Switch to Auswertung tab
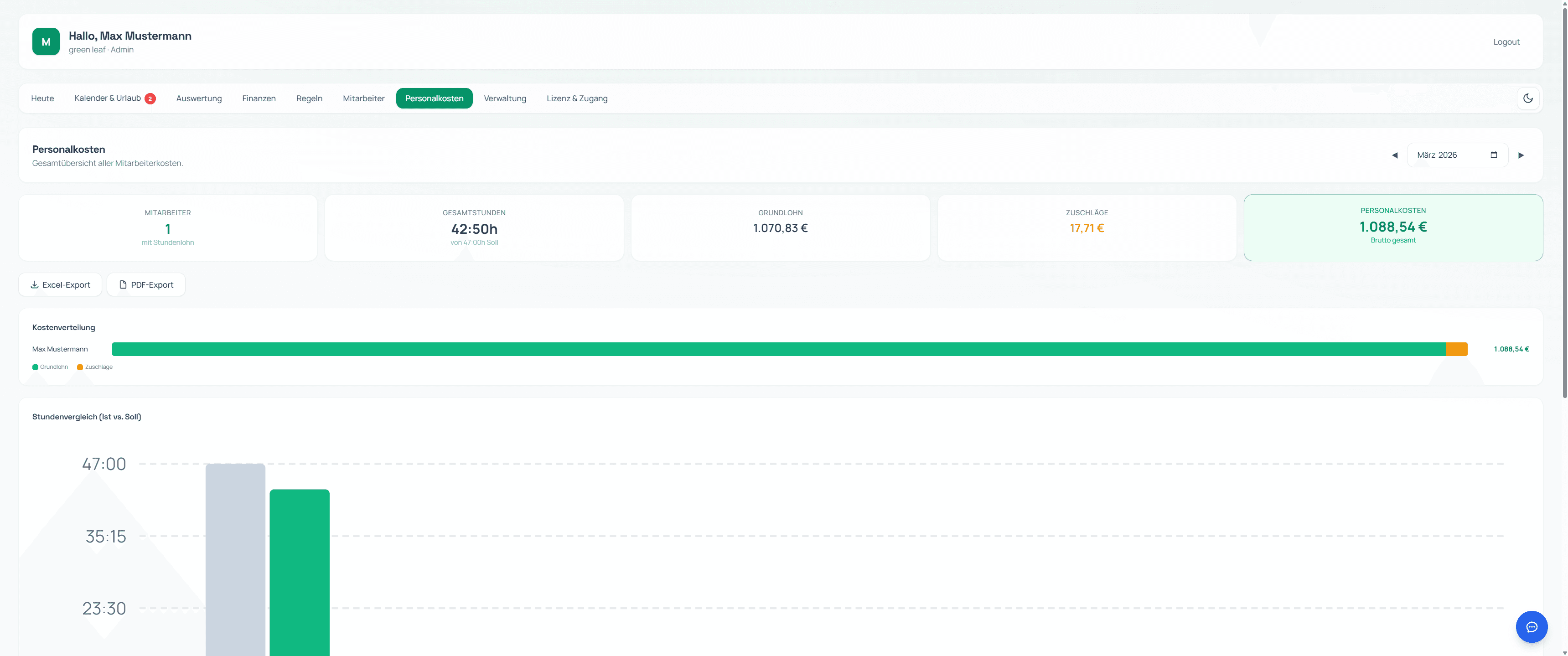The height and width of the screenshot is (656, 1568). [199, 98]
